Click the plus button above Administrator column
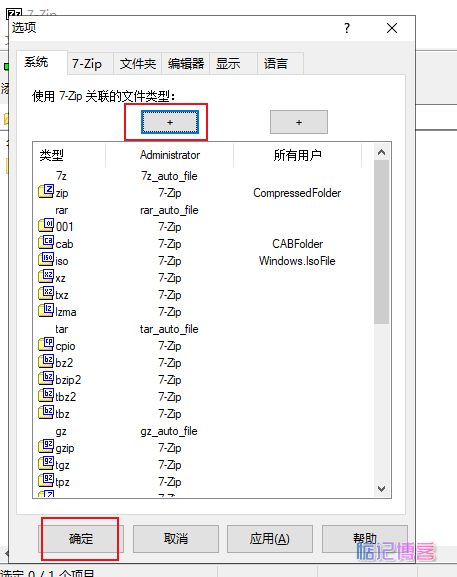The width and height of the screenshot is (457, 577). point(170,122)
